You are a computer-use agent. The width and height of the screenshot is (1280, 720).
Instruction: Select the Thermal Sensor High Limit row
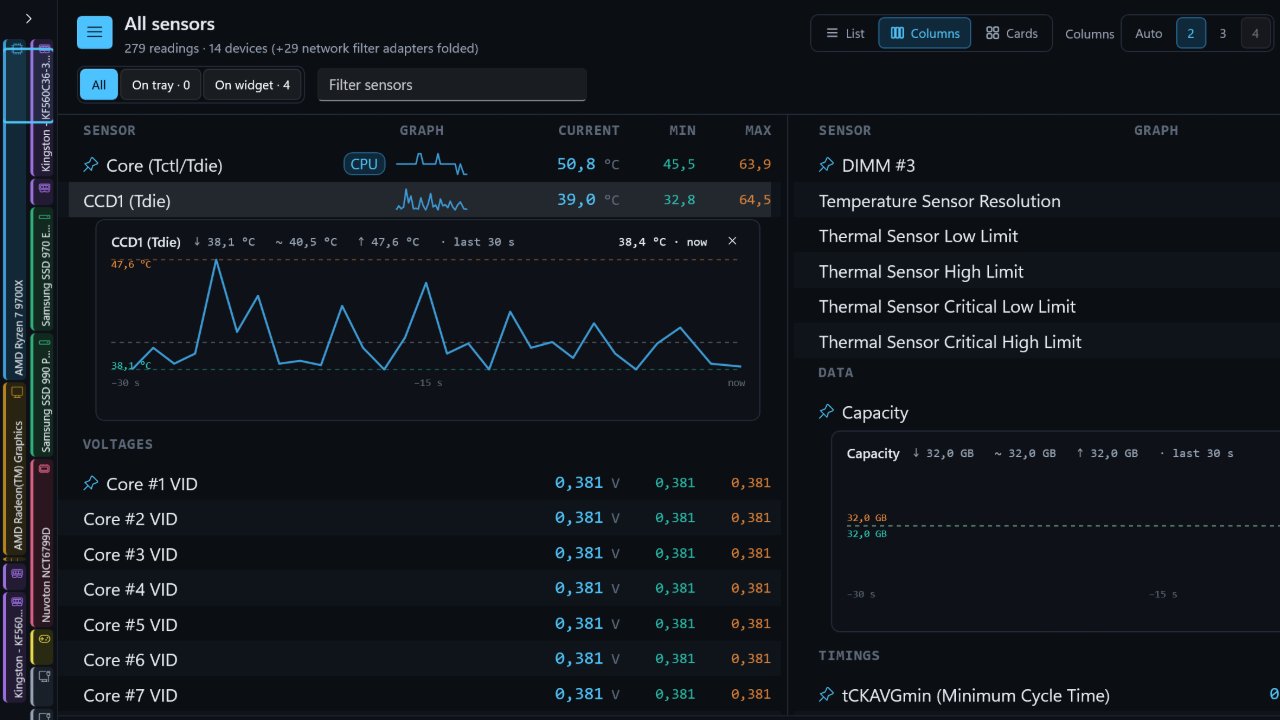coord(1037,271)
